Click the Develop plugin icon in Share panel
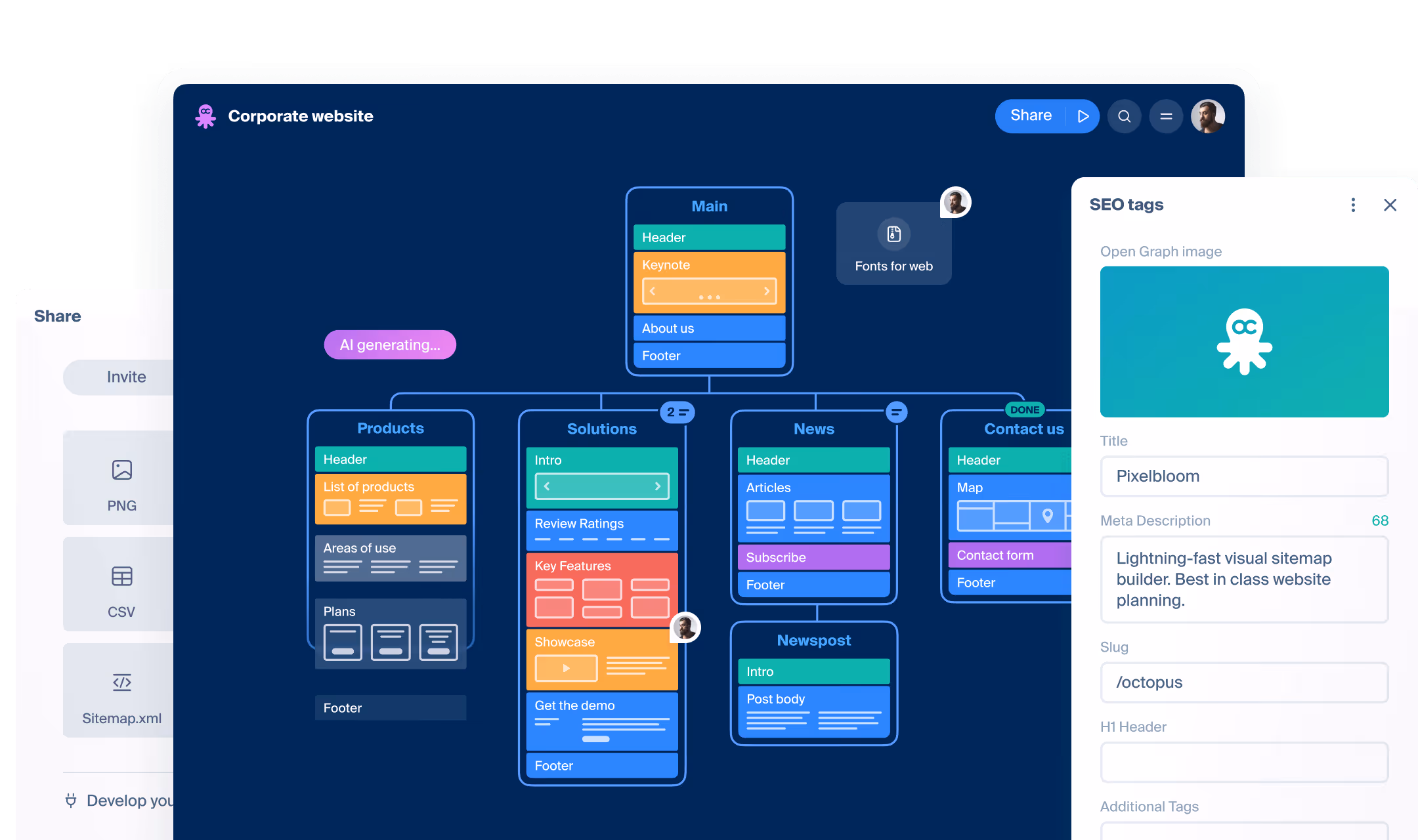Screen dimensions: 1418x840 click(70, 800)
